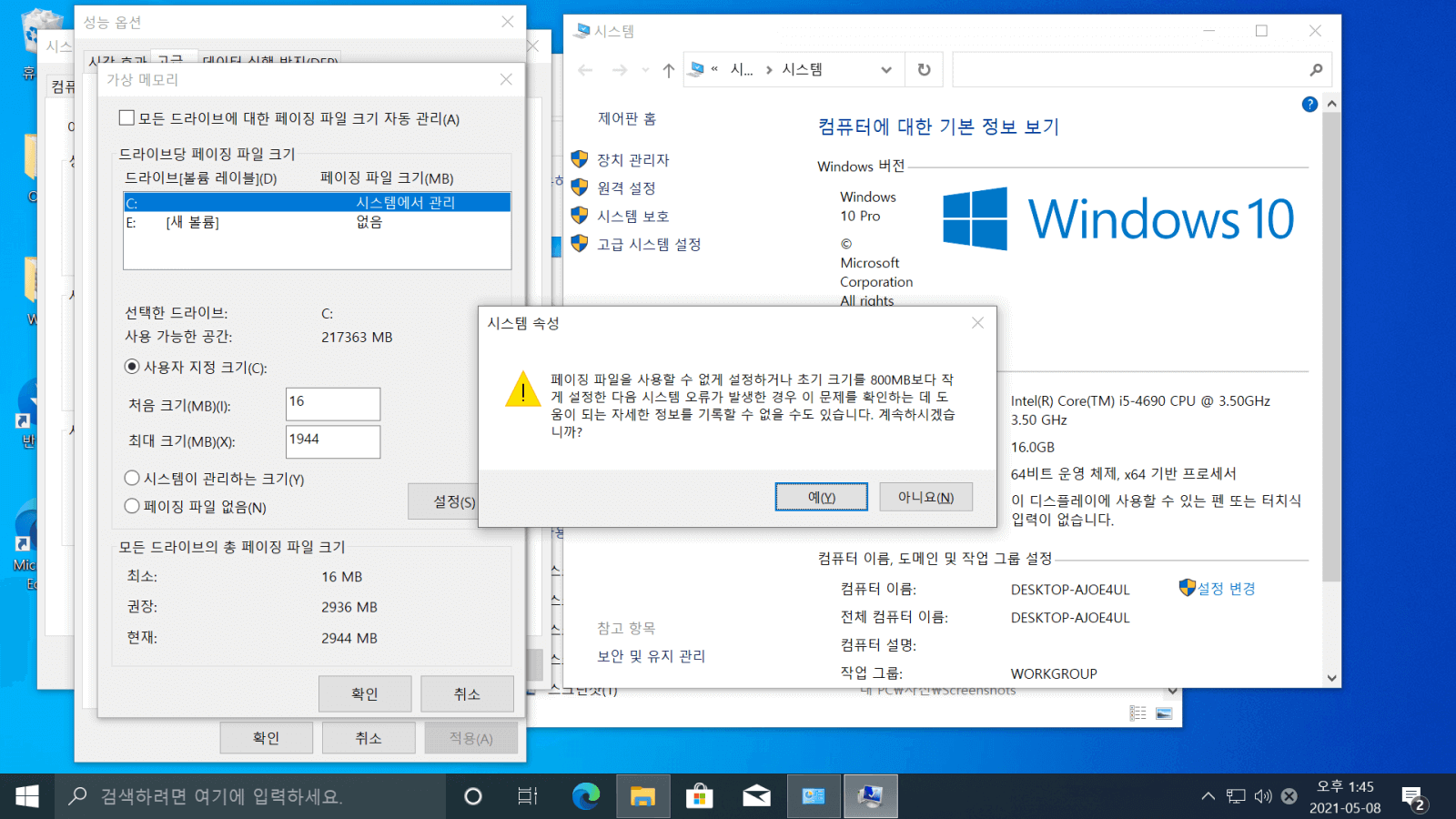Viewport: 1456px width, 819px height.
Task: Click 확인 in the 가상 메모리 dialog
Action: 365,693
